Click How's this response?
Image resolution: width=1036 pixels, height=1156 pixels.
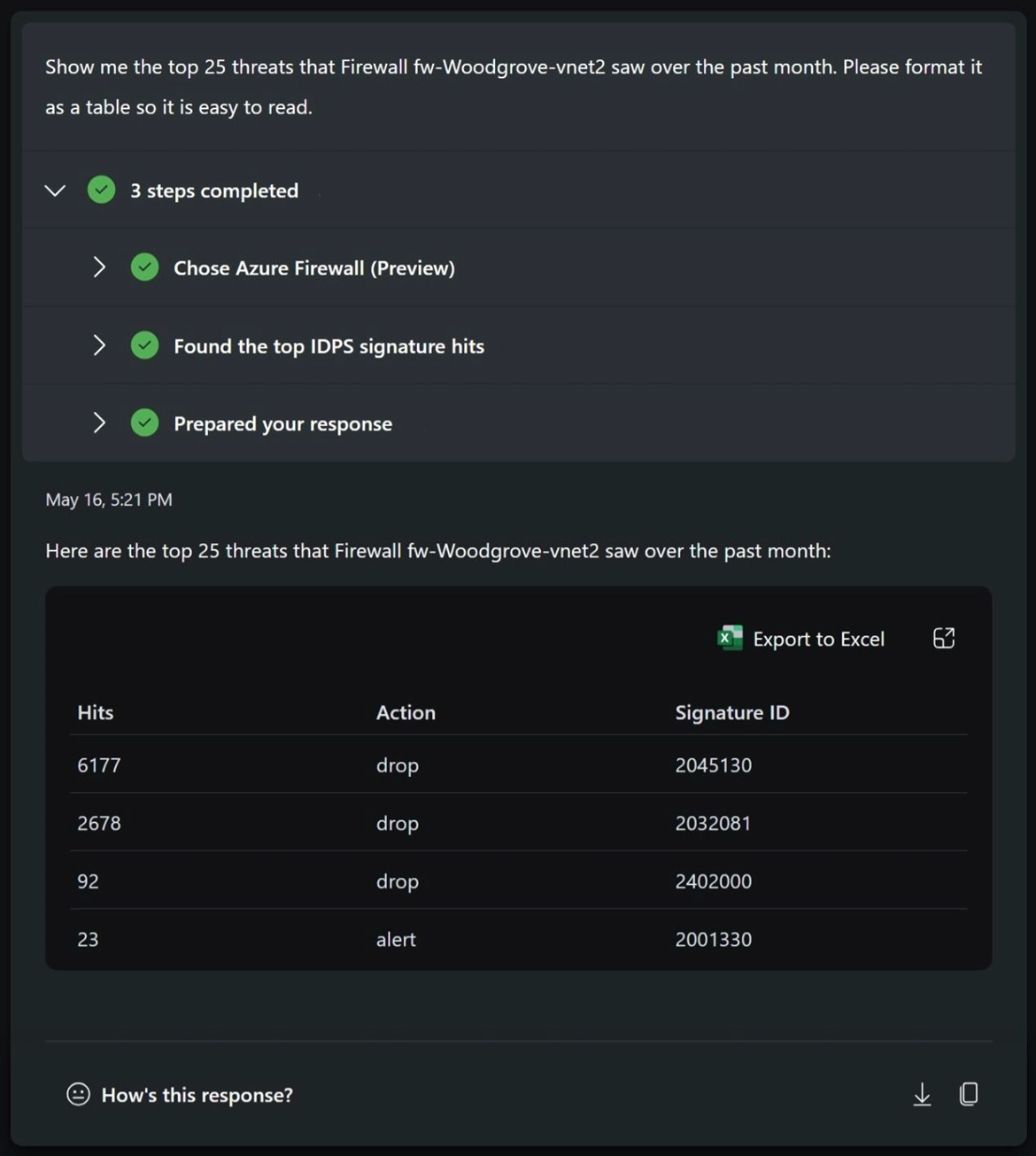pyautogui.click(x=197, y=1095)
